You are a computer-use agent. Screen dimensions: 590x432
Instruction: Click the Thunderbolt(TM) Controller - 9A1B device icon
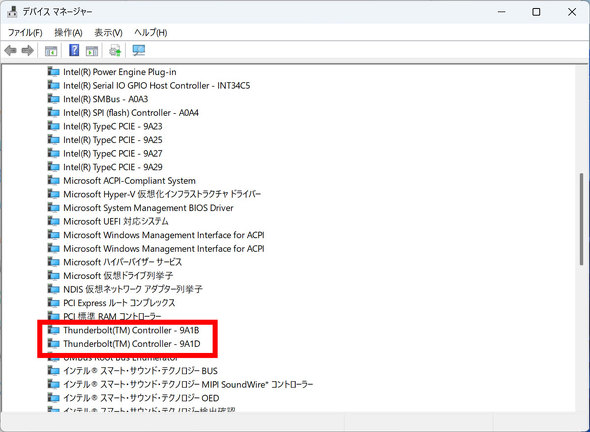(x=53, y=330)
